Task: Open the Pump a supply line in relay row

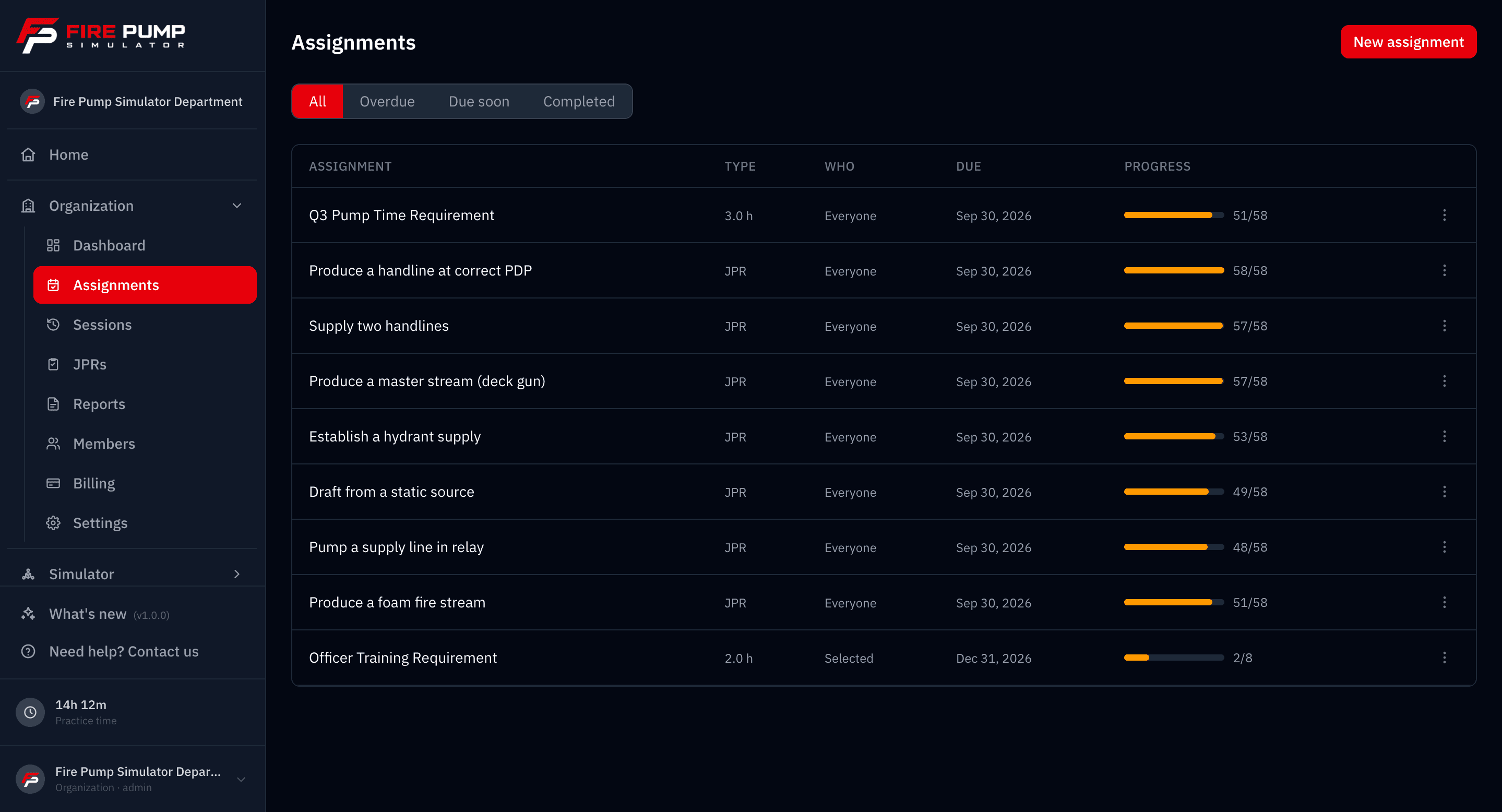Action: coord(884,547)
